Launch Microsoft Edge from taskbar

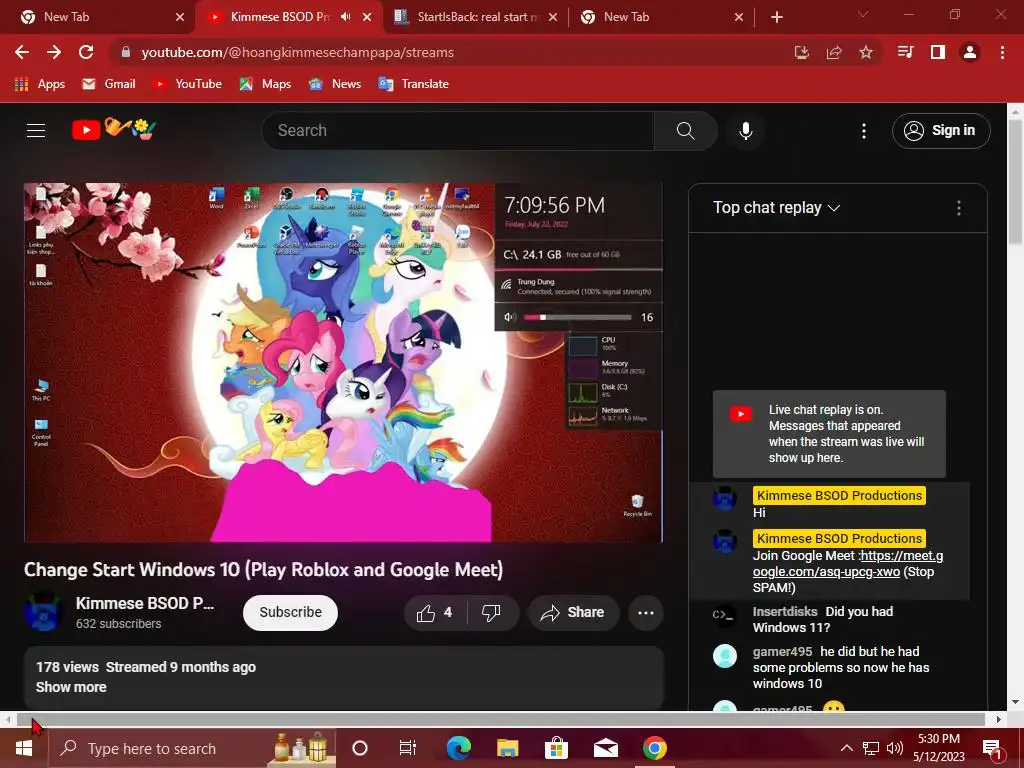click(x=458, y=748)
